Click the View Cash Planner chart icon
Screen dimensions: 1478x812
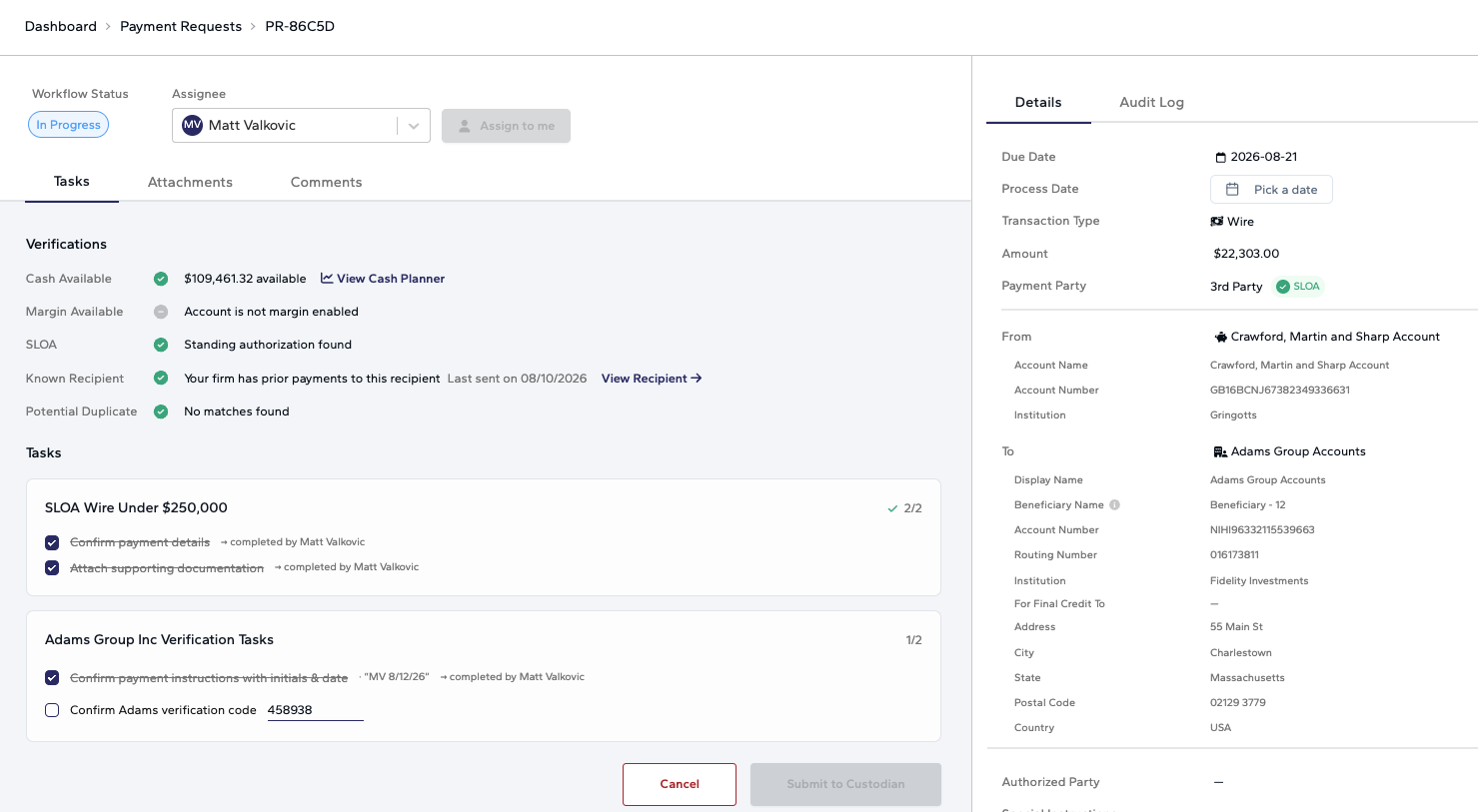[x=327, y=279]
